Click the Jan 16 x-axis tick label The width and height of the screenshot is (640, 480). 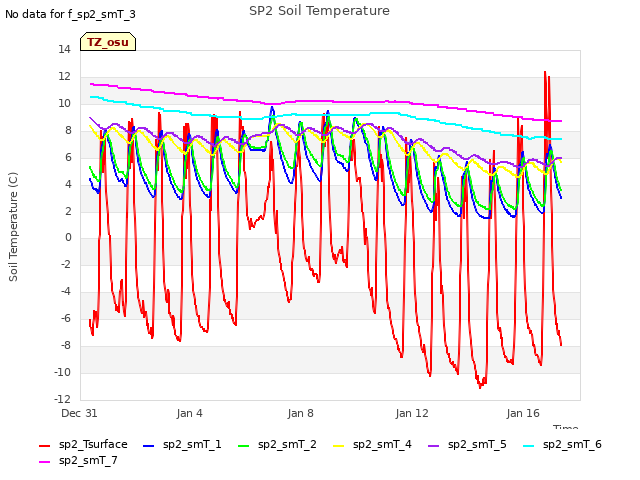[523, 413]
